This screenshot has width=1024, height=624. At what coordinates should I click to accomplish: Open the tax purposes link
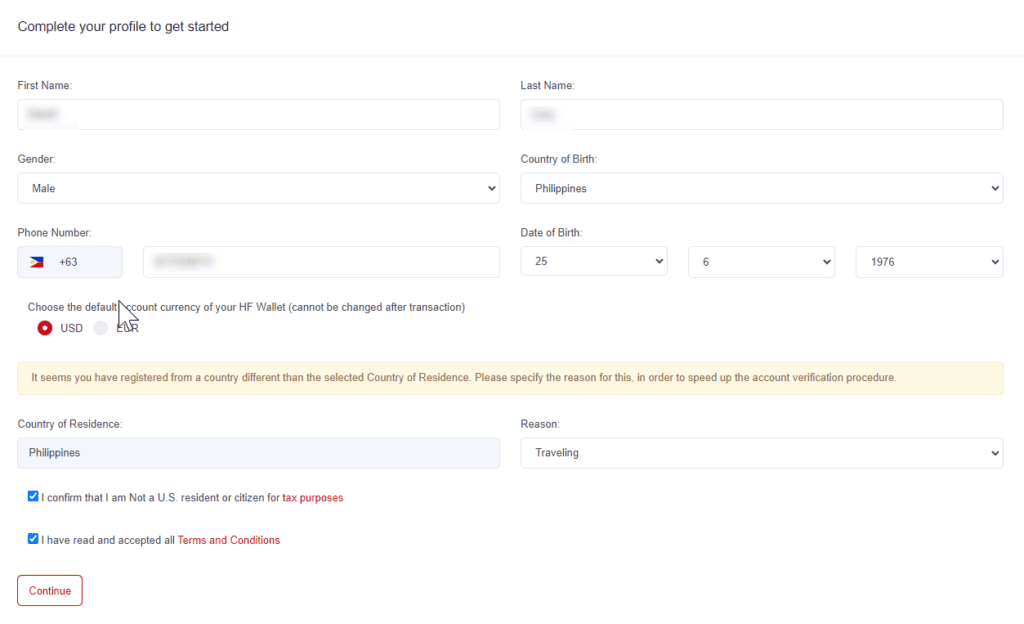pyautogui.click(x=313, y=497)
